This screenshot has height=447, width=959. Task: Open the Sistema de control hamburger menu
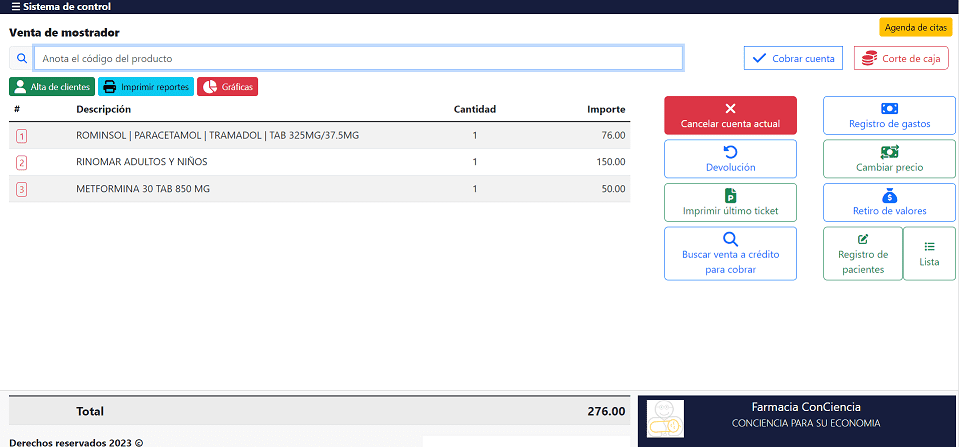coord(16,7)
